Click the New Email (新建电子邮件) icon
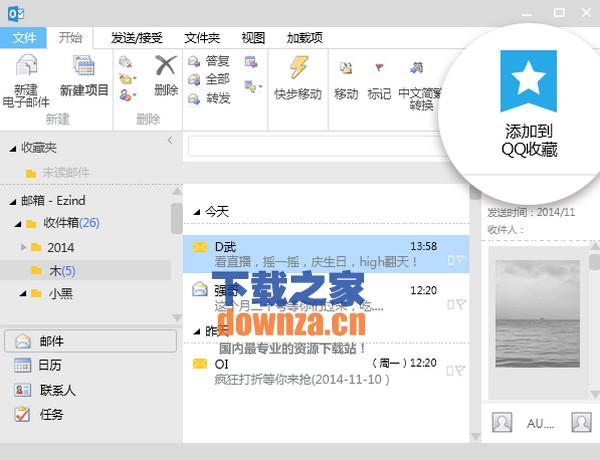Image resolution: width=600 pixels, height=460 pixels. [27, 68]
